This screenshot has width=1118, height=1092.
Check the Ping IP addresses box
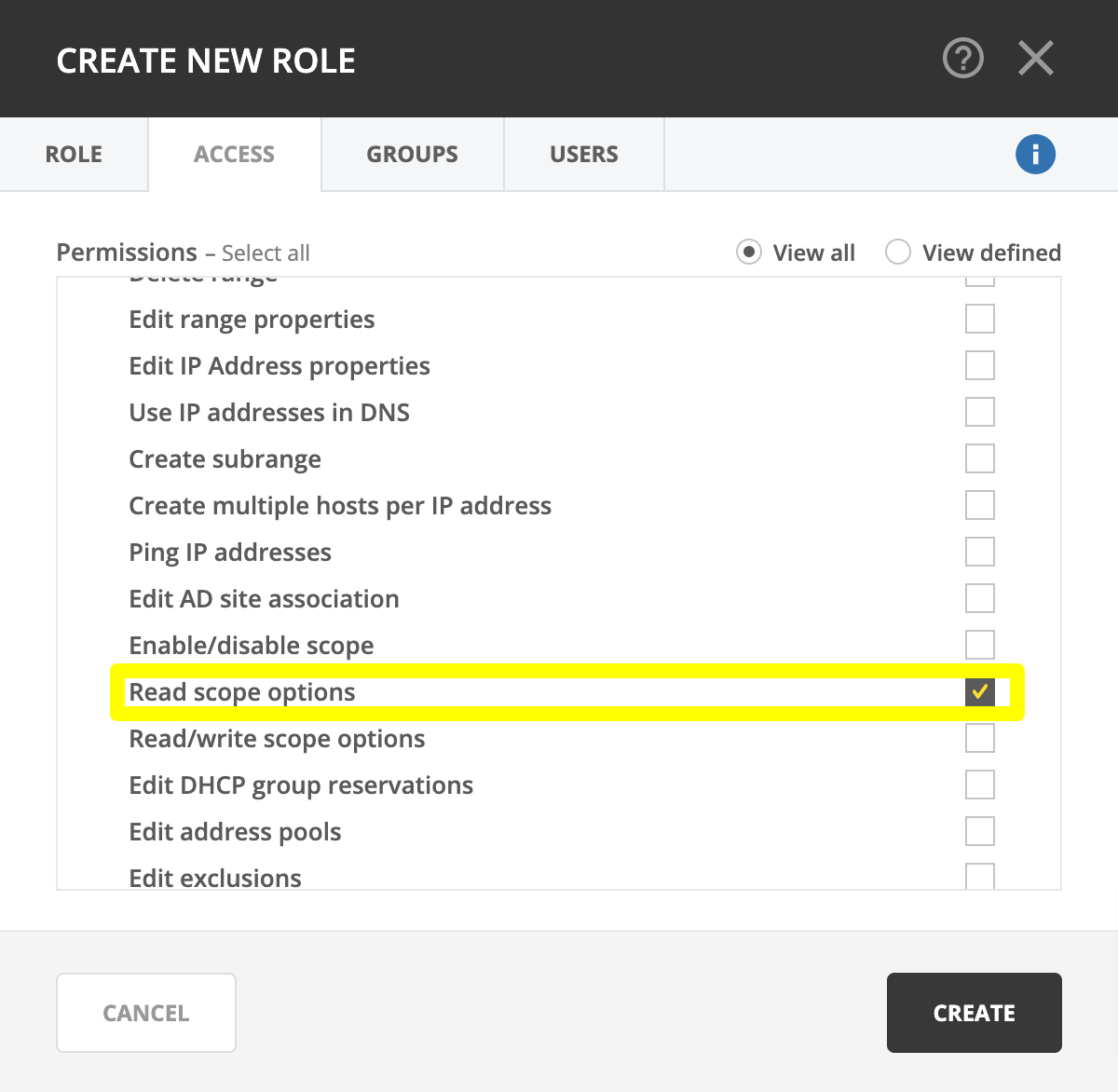[979, 552]
